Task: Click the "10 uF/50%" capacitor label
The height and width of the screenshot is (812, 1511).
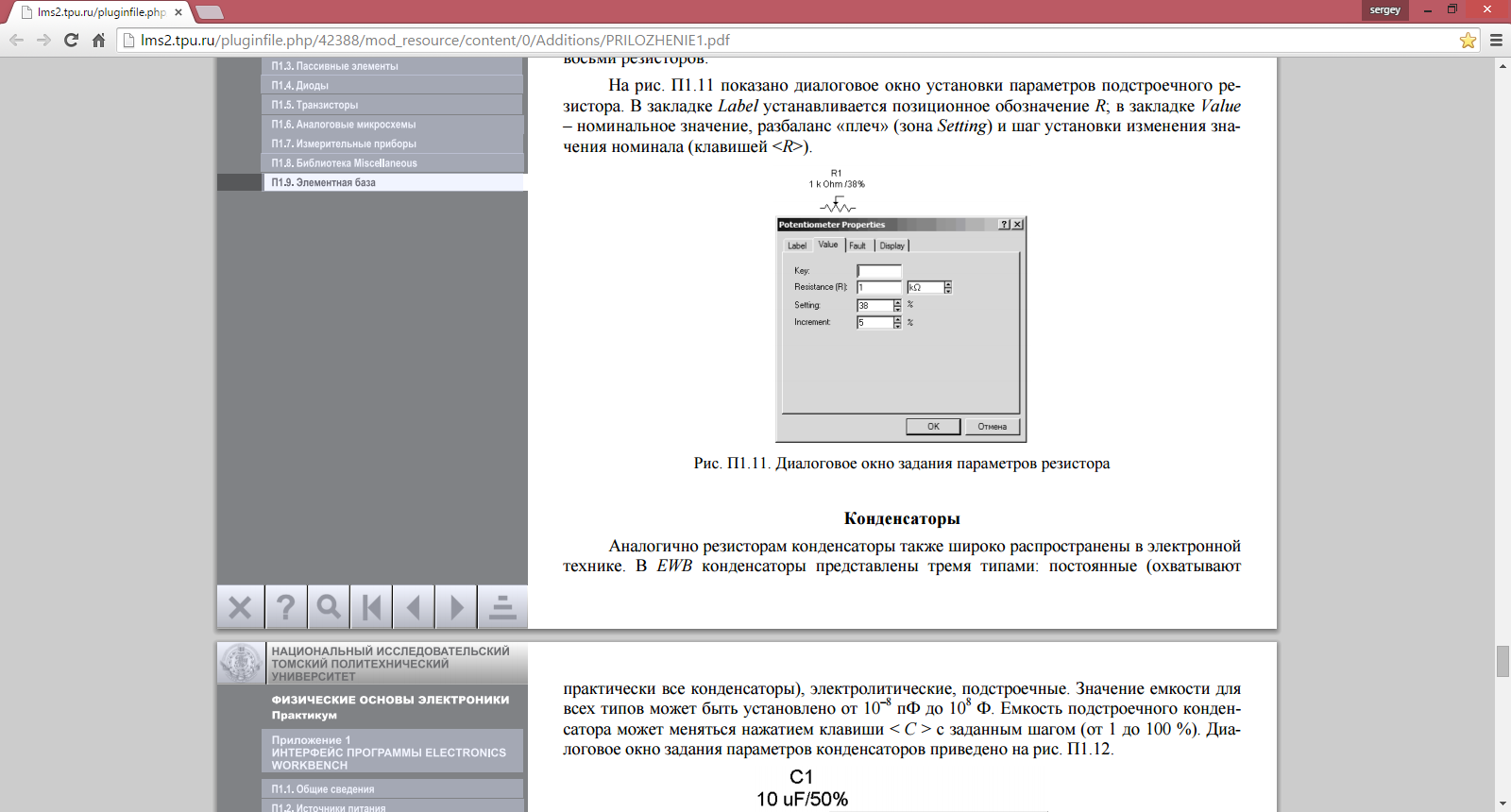Action: click(x=802, y=799)
